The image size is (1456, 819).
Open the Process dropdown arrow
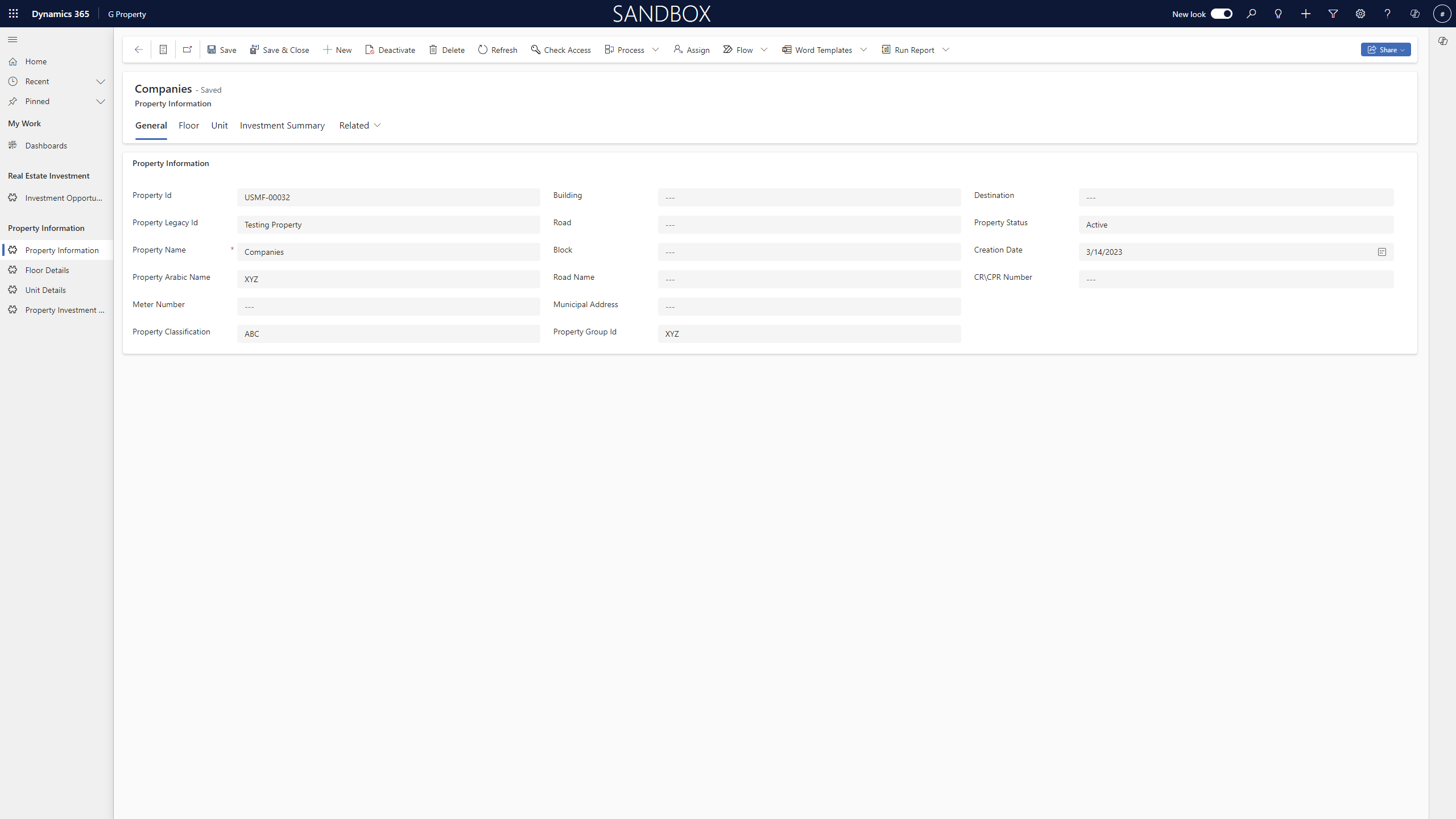click(656, 50)
